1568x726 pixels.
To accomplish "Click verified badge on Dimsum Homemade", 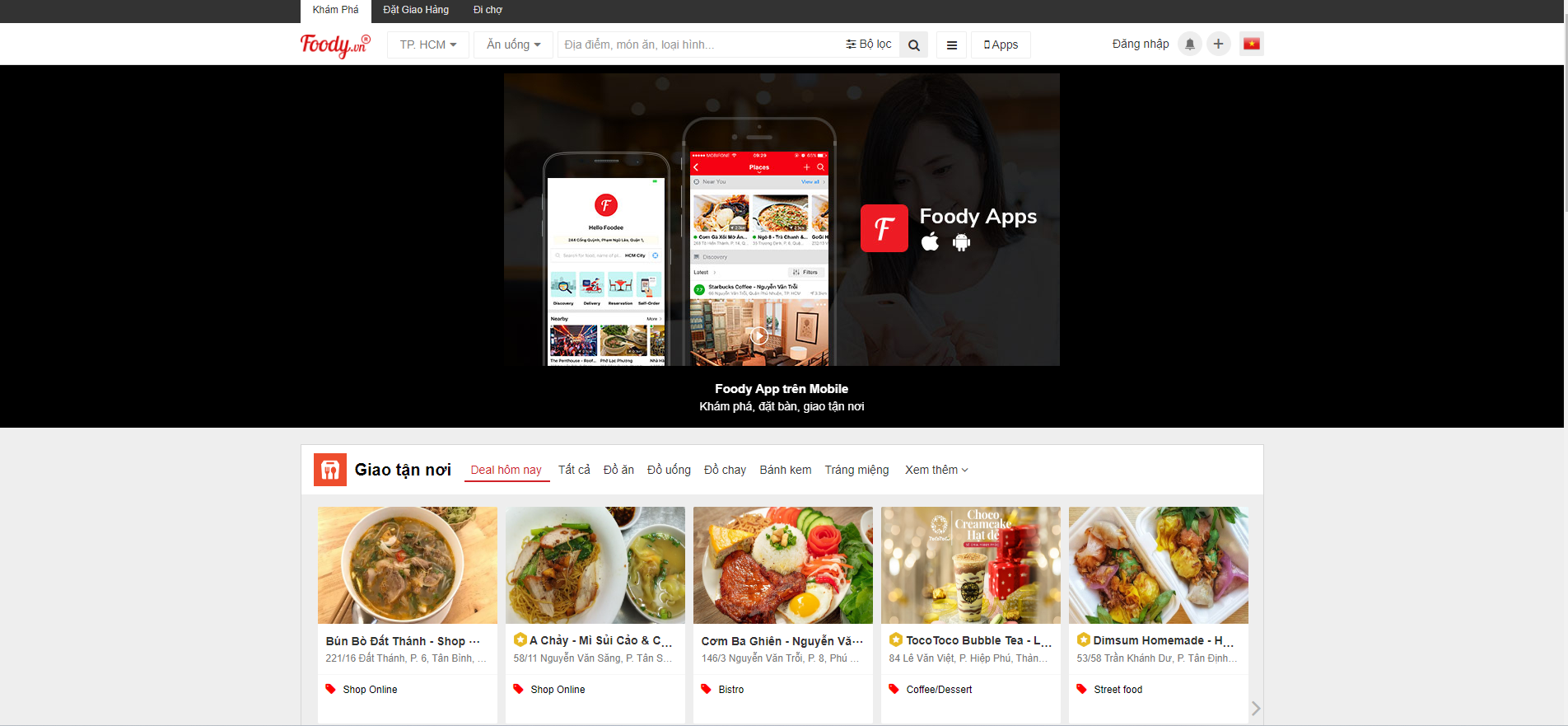I will [1084, 639].
